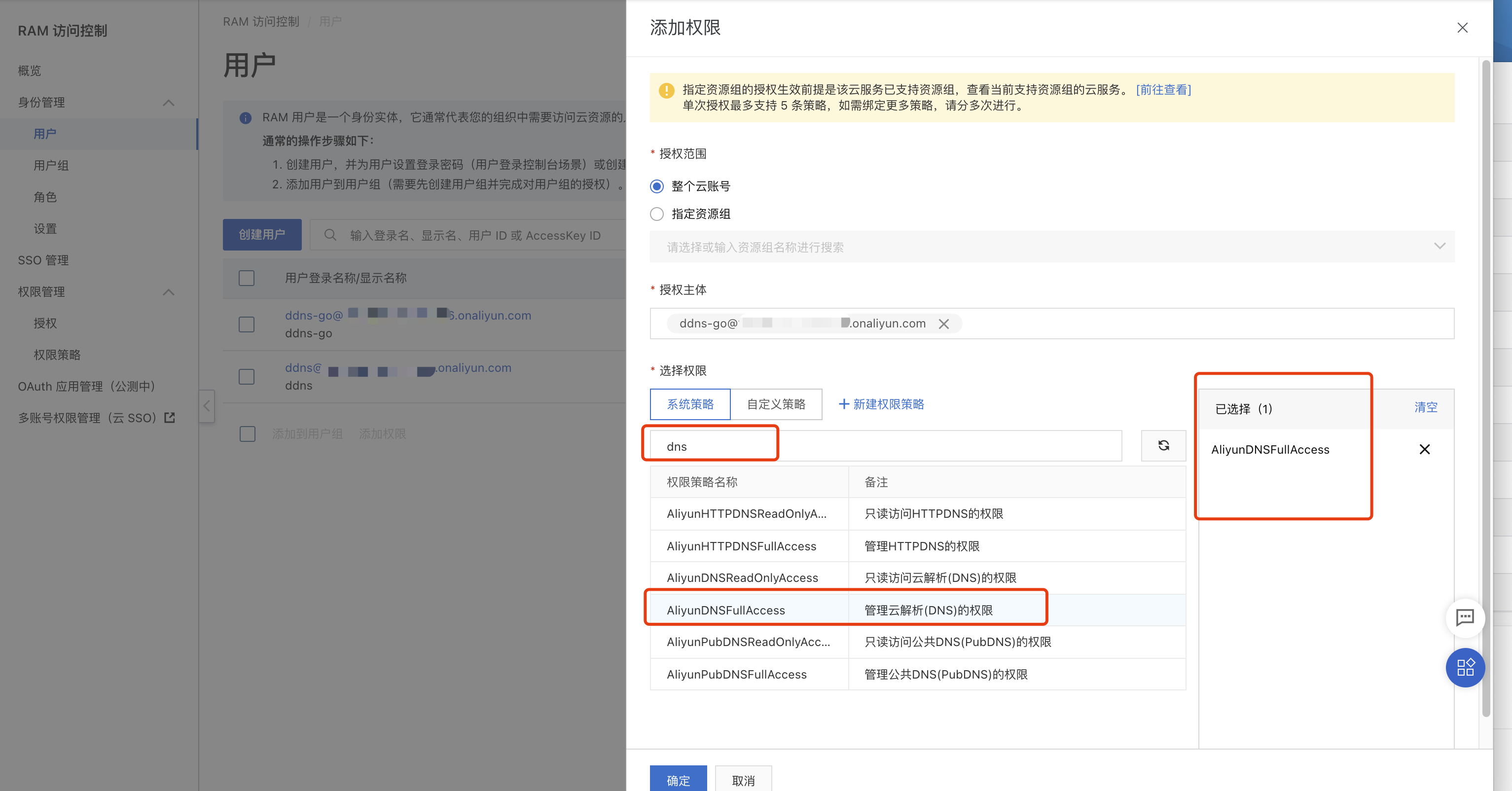Open the ddns-go user login link
1512x791 pixels.
(x=408, y=315)
